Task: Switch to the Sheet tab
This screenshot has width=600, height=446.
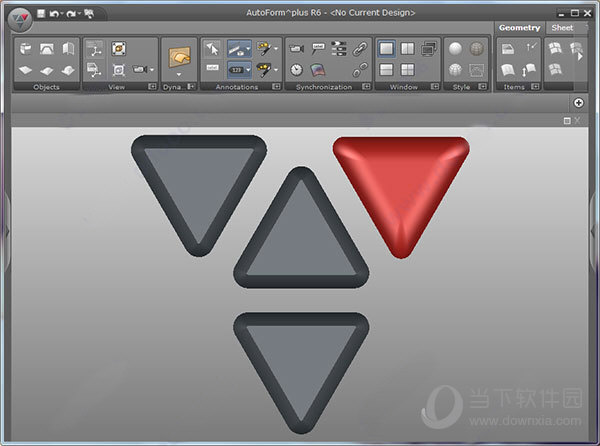Action: (x=562, y=28)
